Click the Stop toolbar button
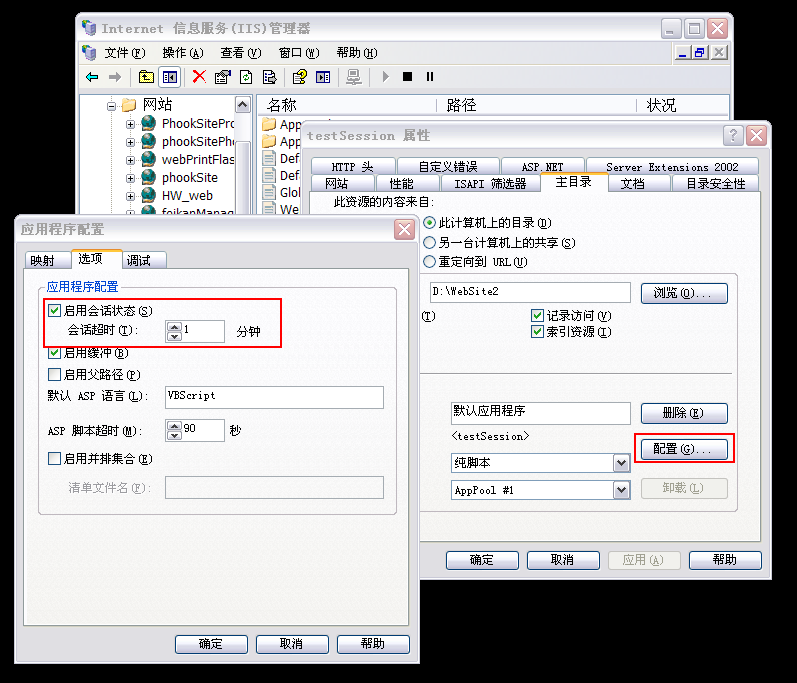The height and width of the screenshot is (683, 797). coord(407,77)
